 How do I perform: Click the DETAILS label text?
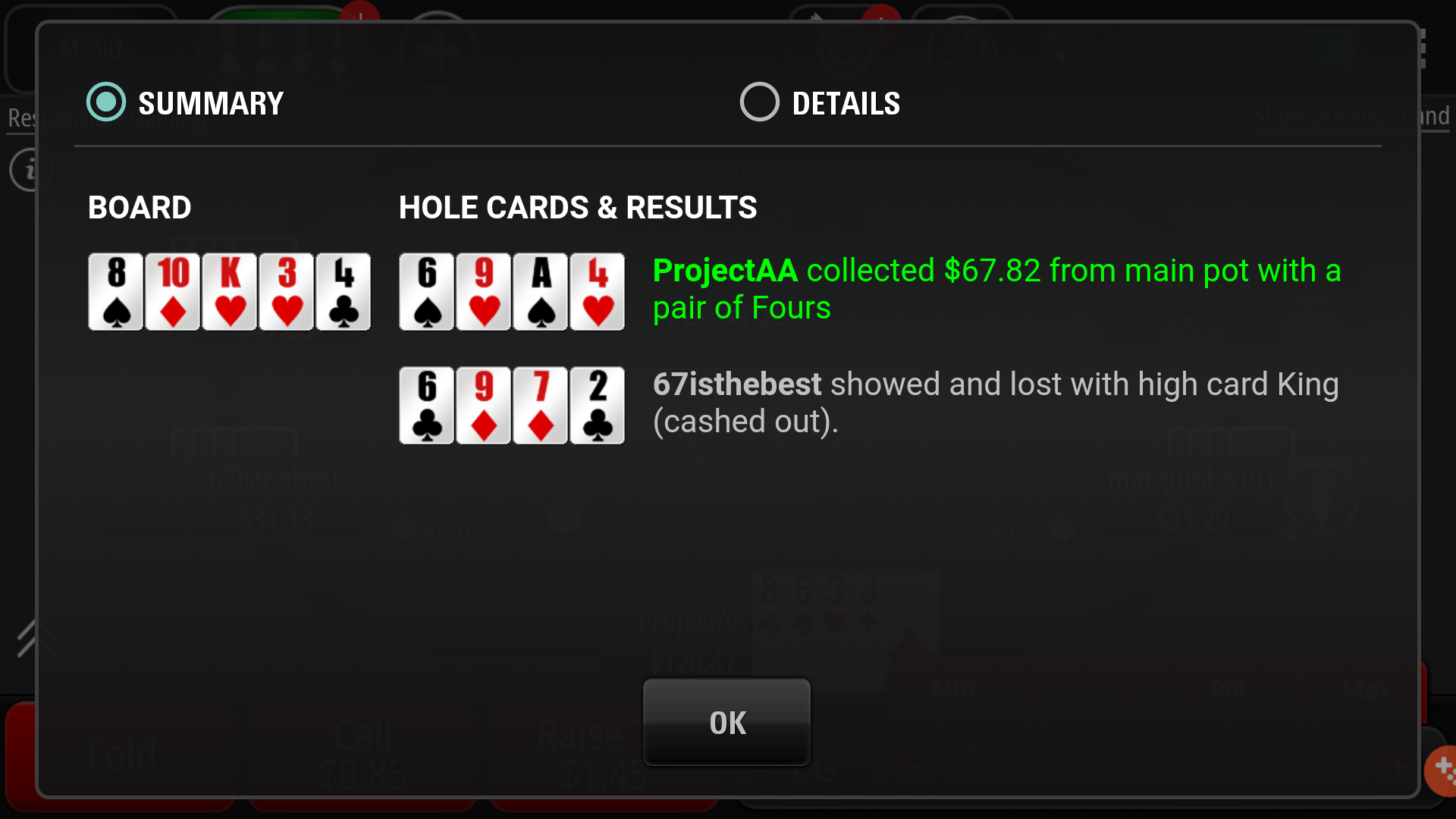(846, 104)
